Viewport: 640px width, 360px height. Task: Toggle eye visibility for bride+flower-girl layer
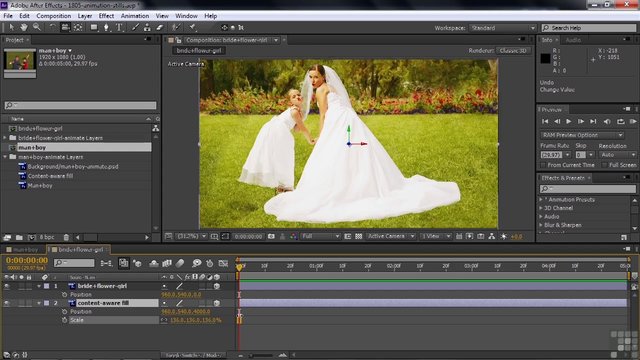[x=7, y=286]
